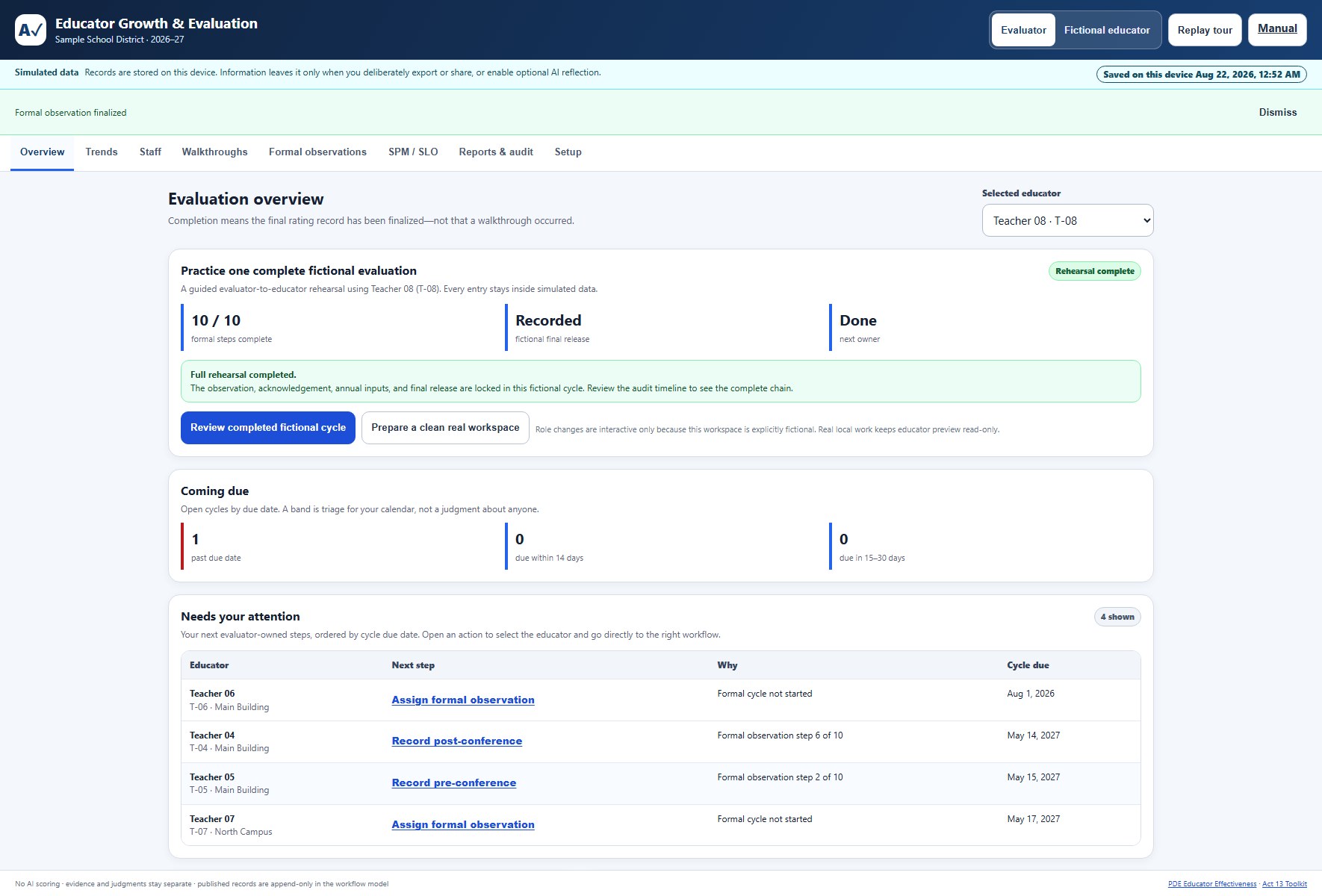Open Assign formal observation for Teacher 06

tap(463, 700)
